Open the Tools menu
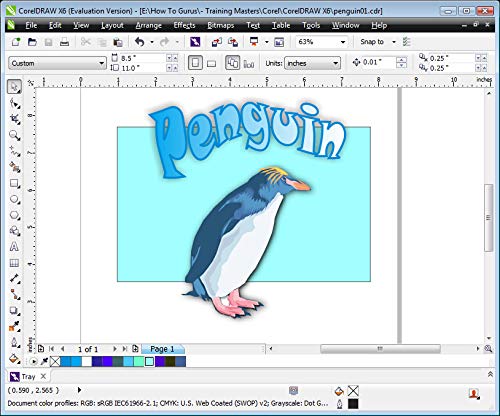This screenshot has width=500, height=416. tap(311, 25)
